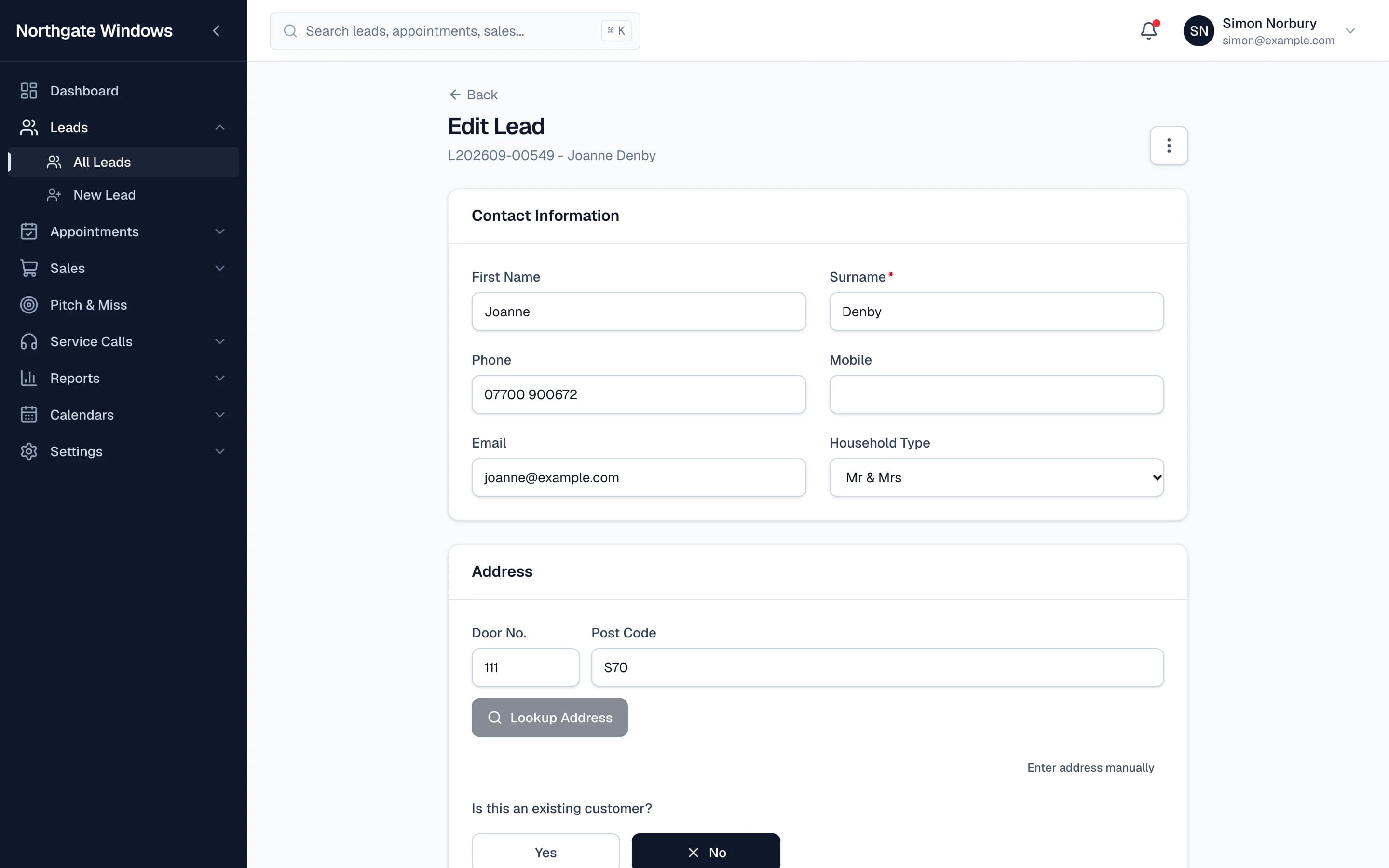Click the Pitch & Miss target icon
The image size is (1389, 868).
29,305
